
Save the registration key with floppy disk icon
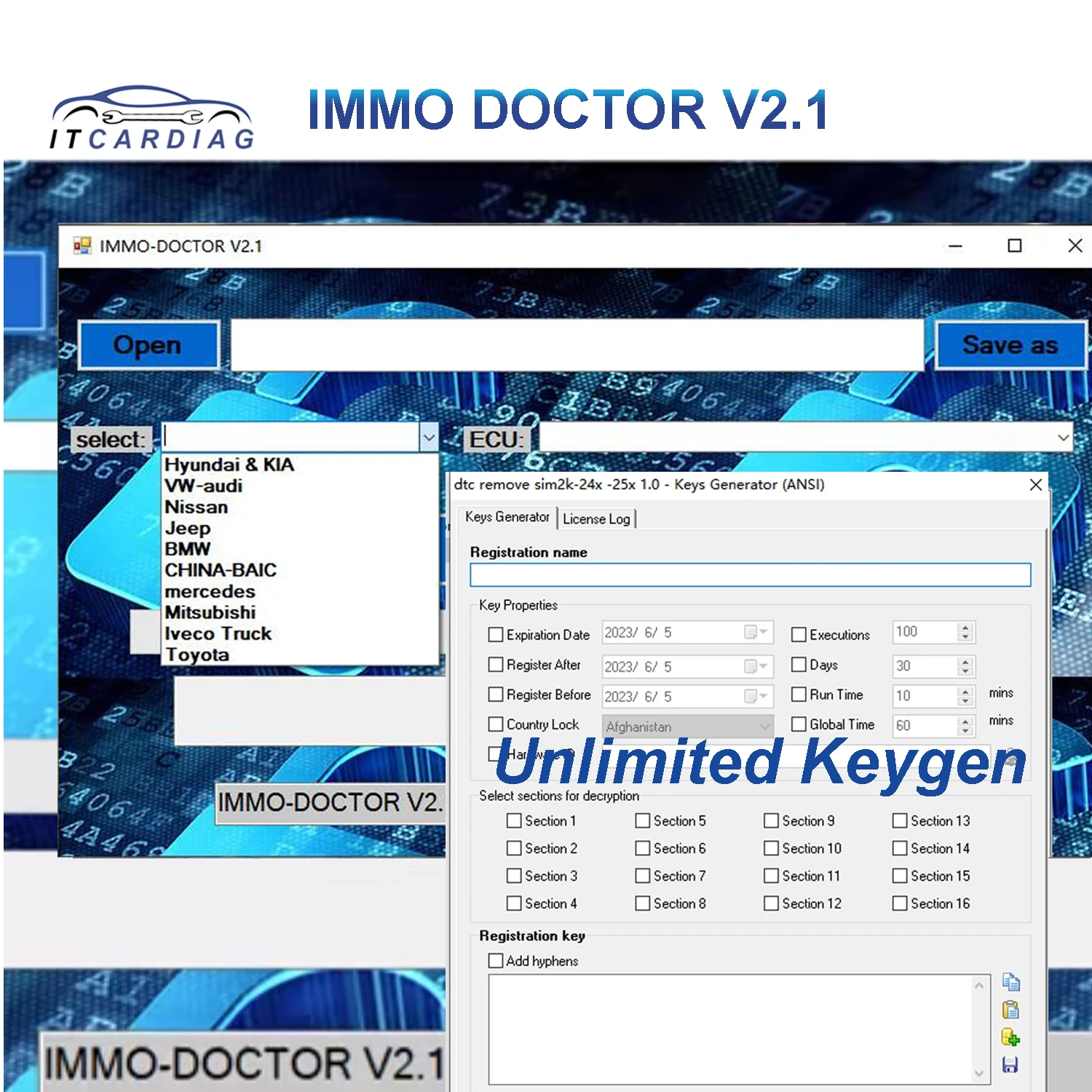click(x=1012, y=1065)
